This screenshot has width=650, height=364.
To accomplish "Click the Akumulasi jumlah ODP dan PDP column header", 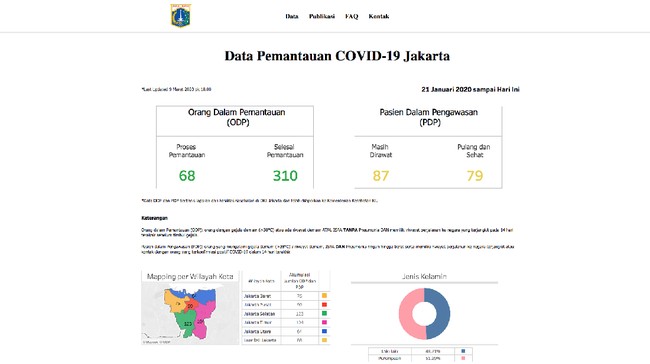I will point(299,281).
